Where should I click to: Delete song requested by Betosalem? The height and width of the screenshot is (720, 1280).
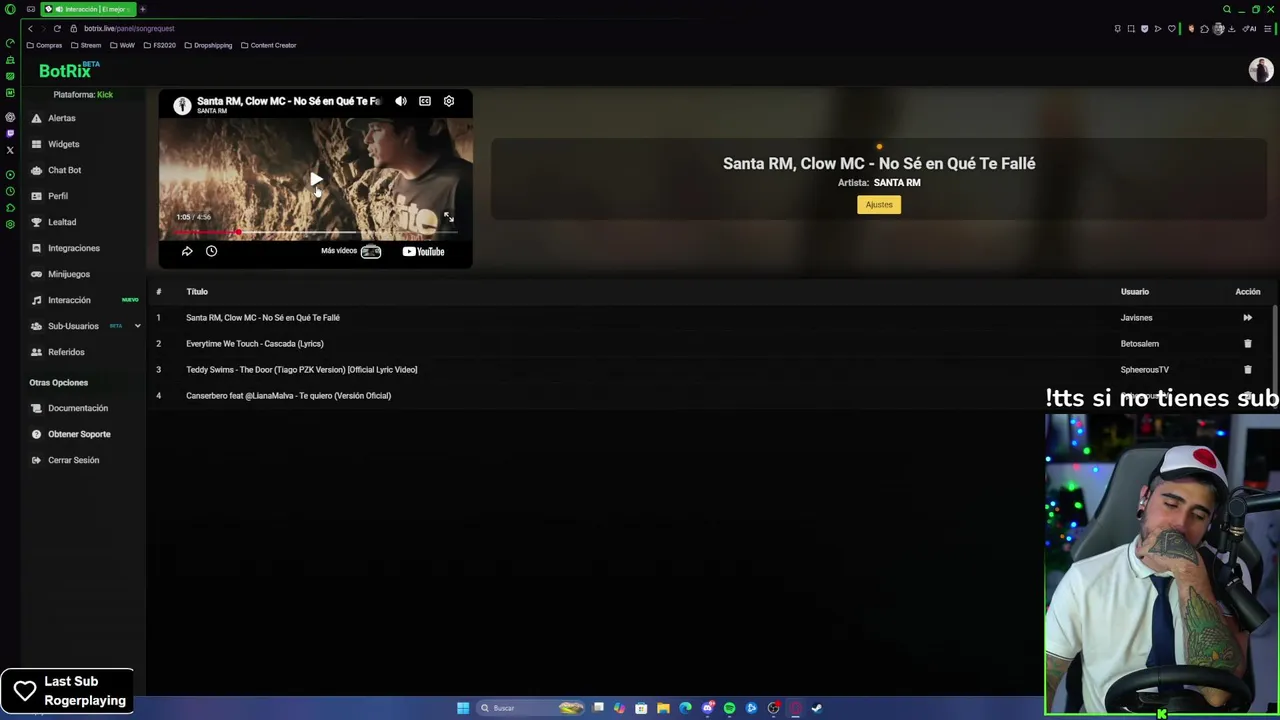[x=1247, y=344]
